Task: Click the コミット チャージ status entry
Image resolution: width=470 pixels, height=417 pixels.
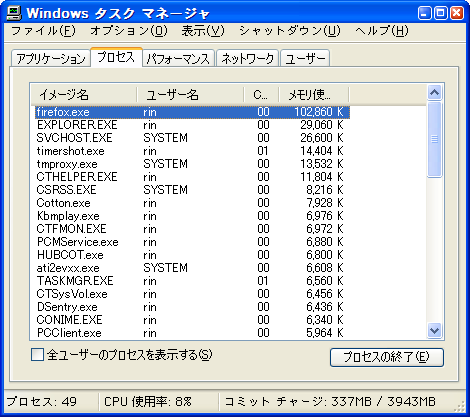Action: pos(330,402)
